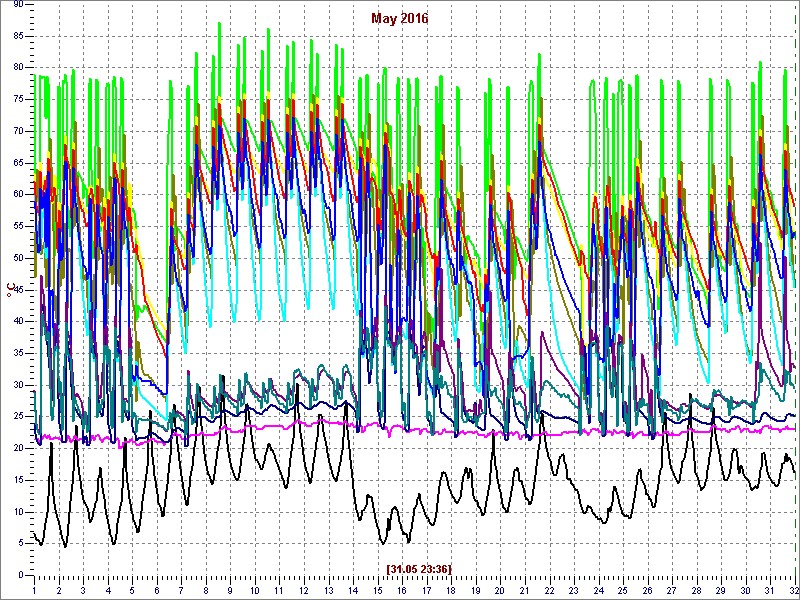Select day 3 on the date axis

[x=83, y=591]
